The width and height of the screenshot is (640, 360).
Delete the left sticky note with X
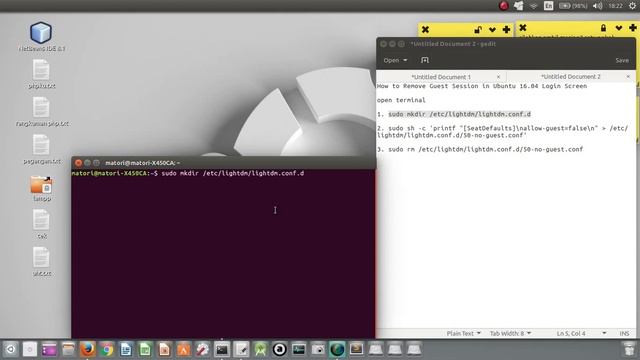(x=425, y=29)
